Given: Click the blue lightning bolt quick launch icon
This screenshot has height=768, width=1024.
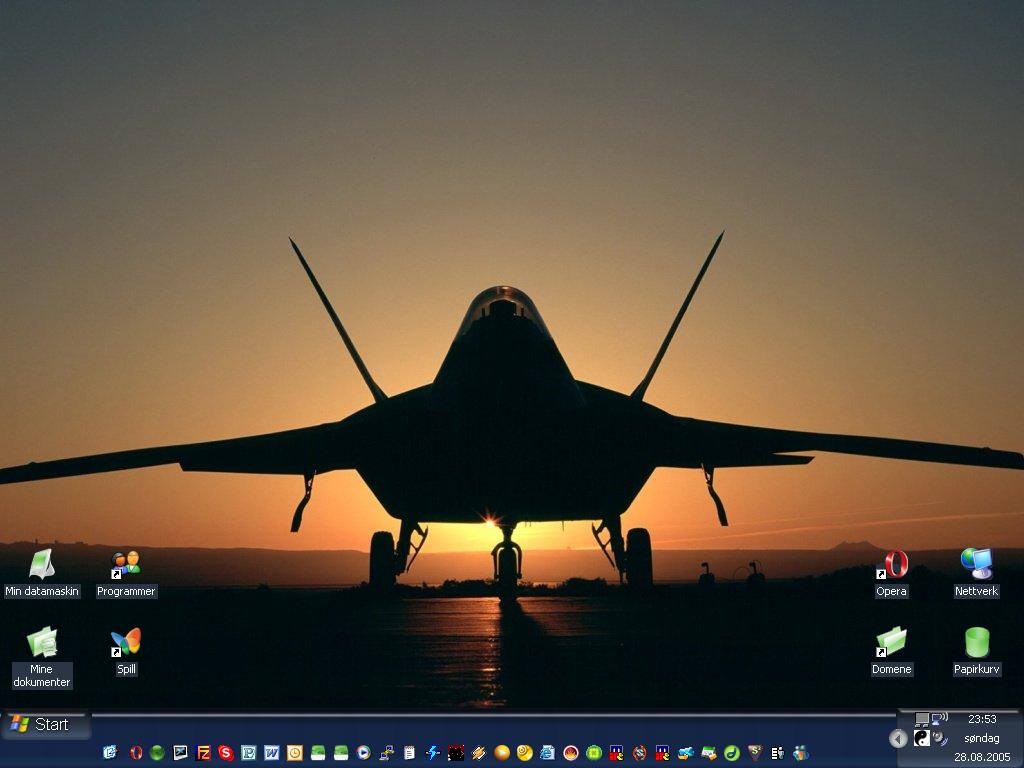Looking at the screenshot, I should 432,752.
